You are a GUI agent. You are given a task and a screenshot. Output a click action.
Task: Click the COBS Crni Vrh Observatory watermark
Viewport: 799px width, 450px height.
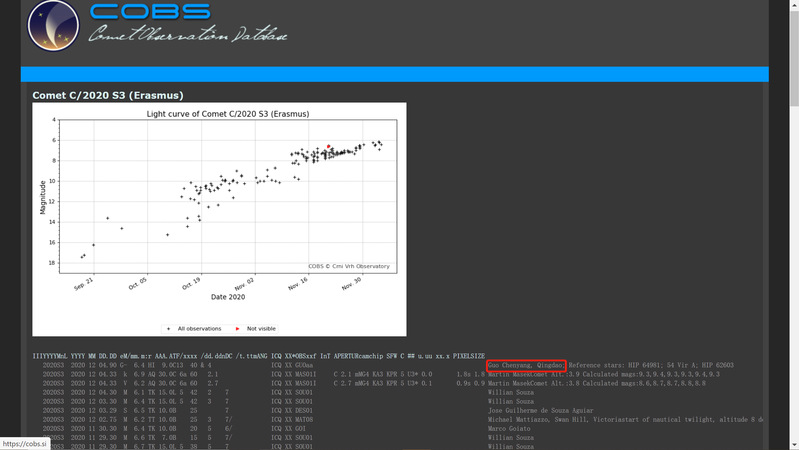(347, 266)
